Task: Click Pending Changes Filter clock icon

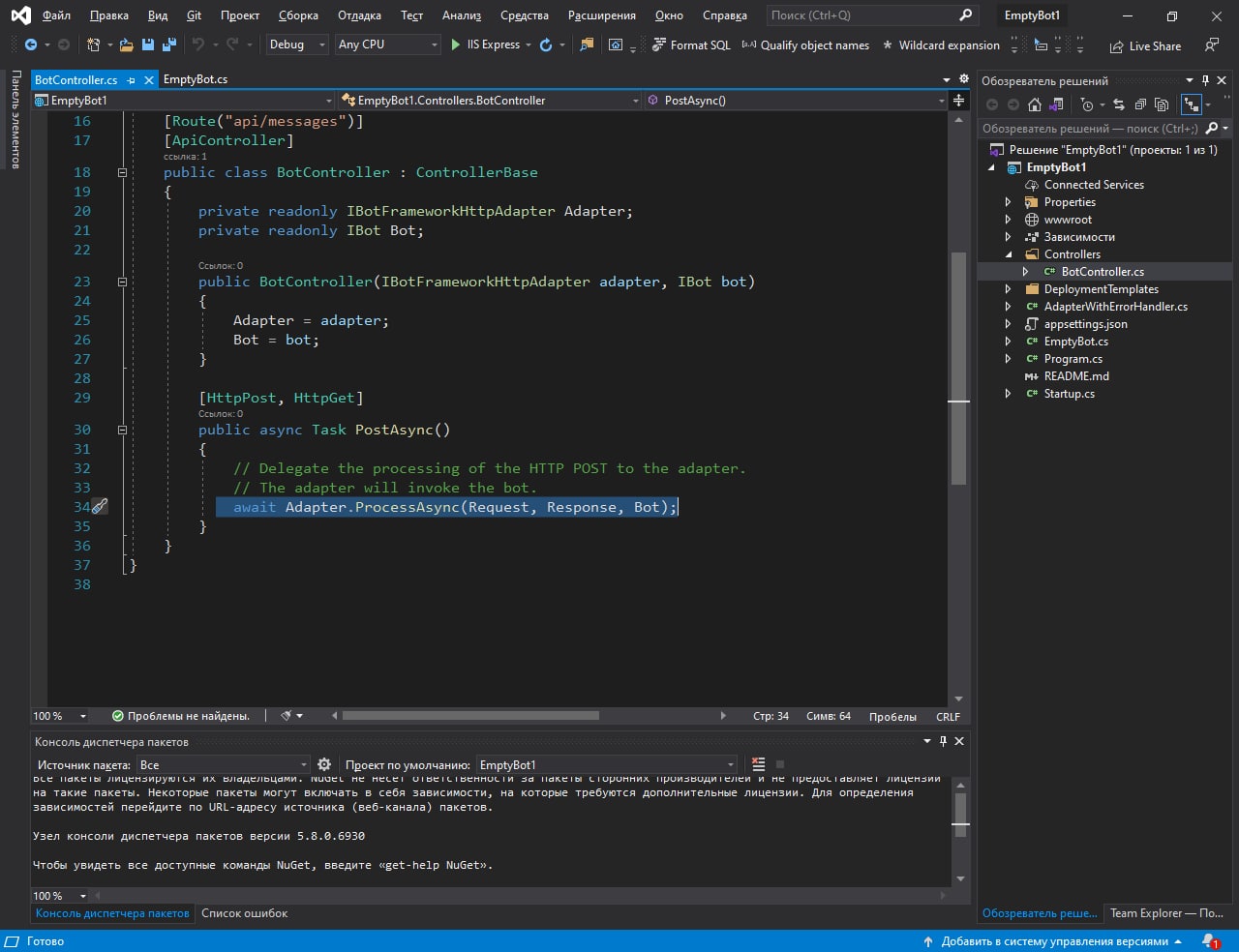Action: 1088,104
